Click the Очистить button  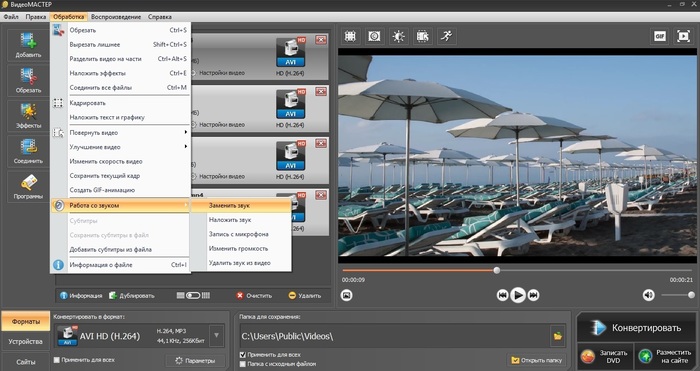tap(254, 296)
